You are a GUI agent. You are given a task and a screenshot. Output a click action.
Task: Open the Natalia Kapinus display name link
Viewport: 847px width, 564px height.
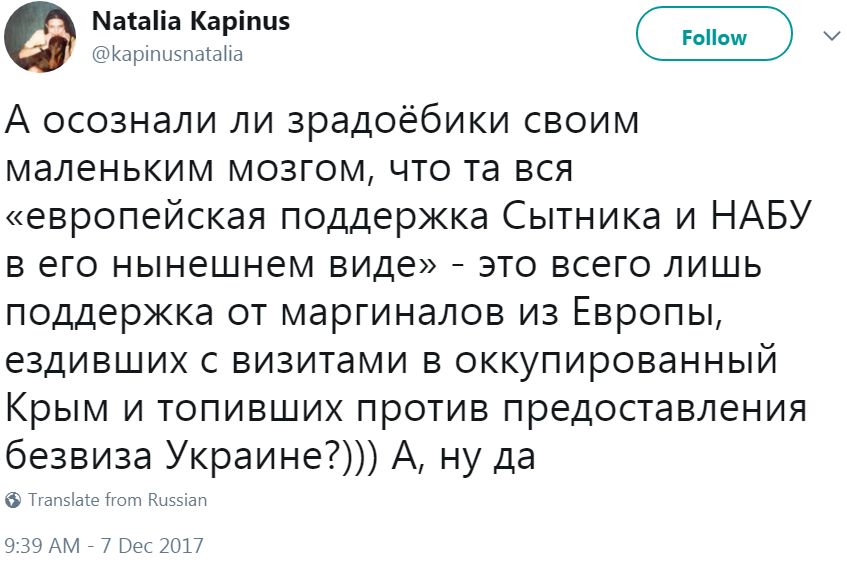pyautogui.click(x=191, y=22)
